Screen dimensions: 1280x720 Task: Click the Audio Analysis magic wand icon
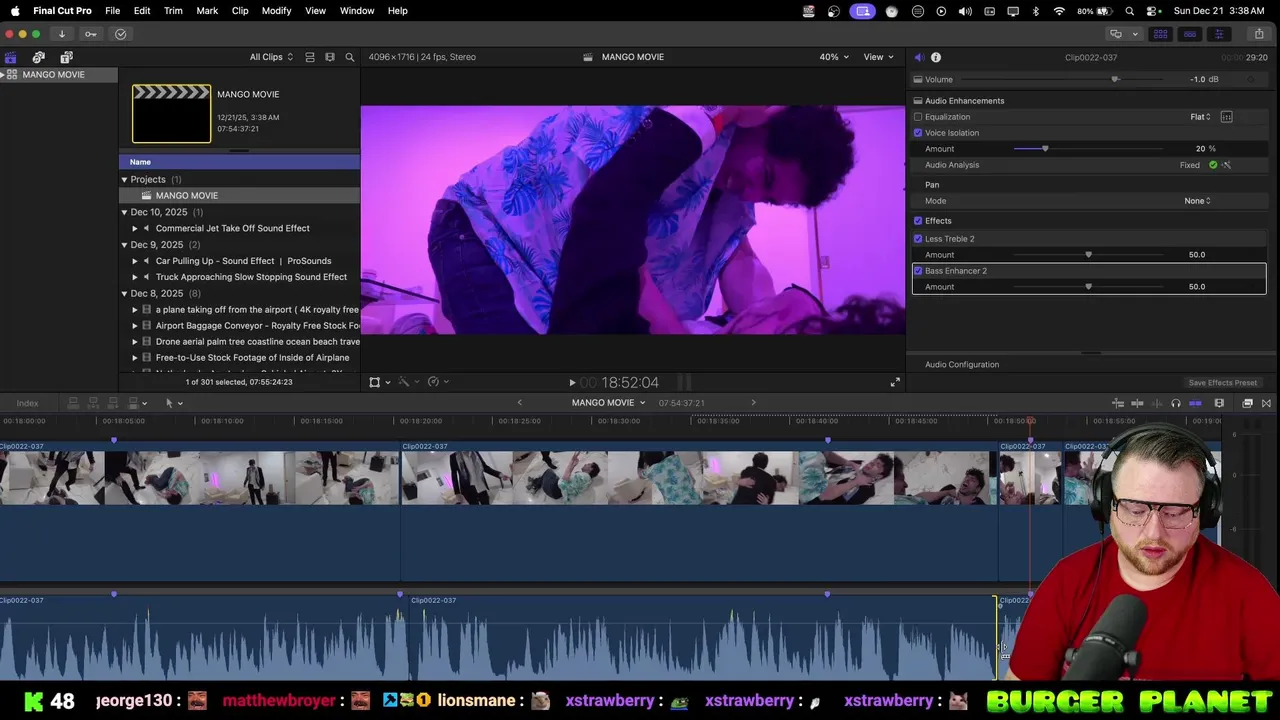tap(1227, 165)
